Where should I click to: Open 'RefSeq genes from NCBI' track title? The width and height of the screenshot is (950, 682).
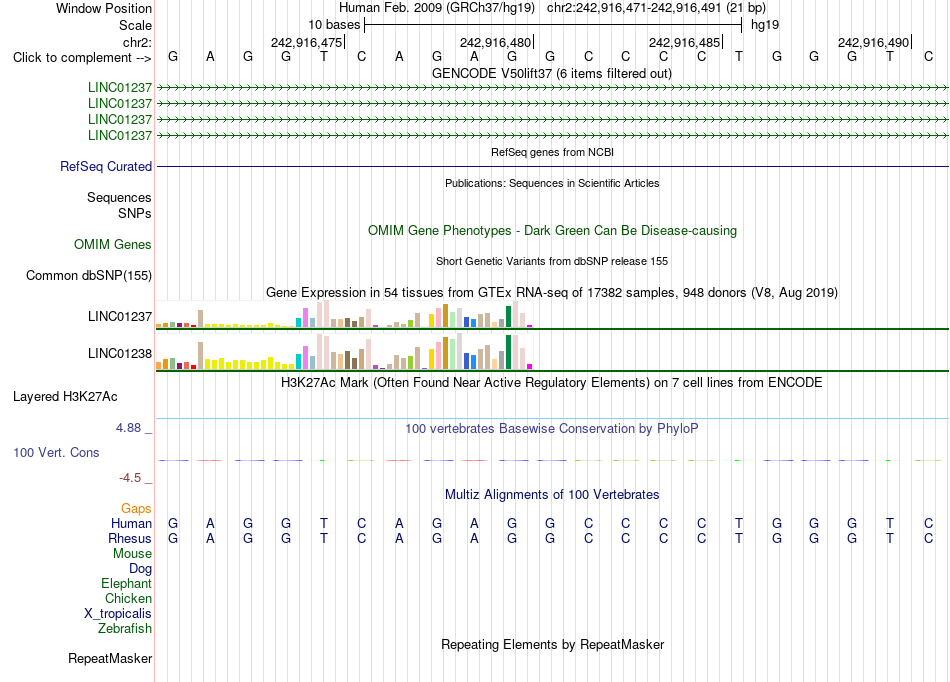552,152
